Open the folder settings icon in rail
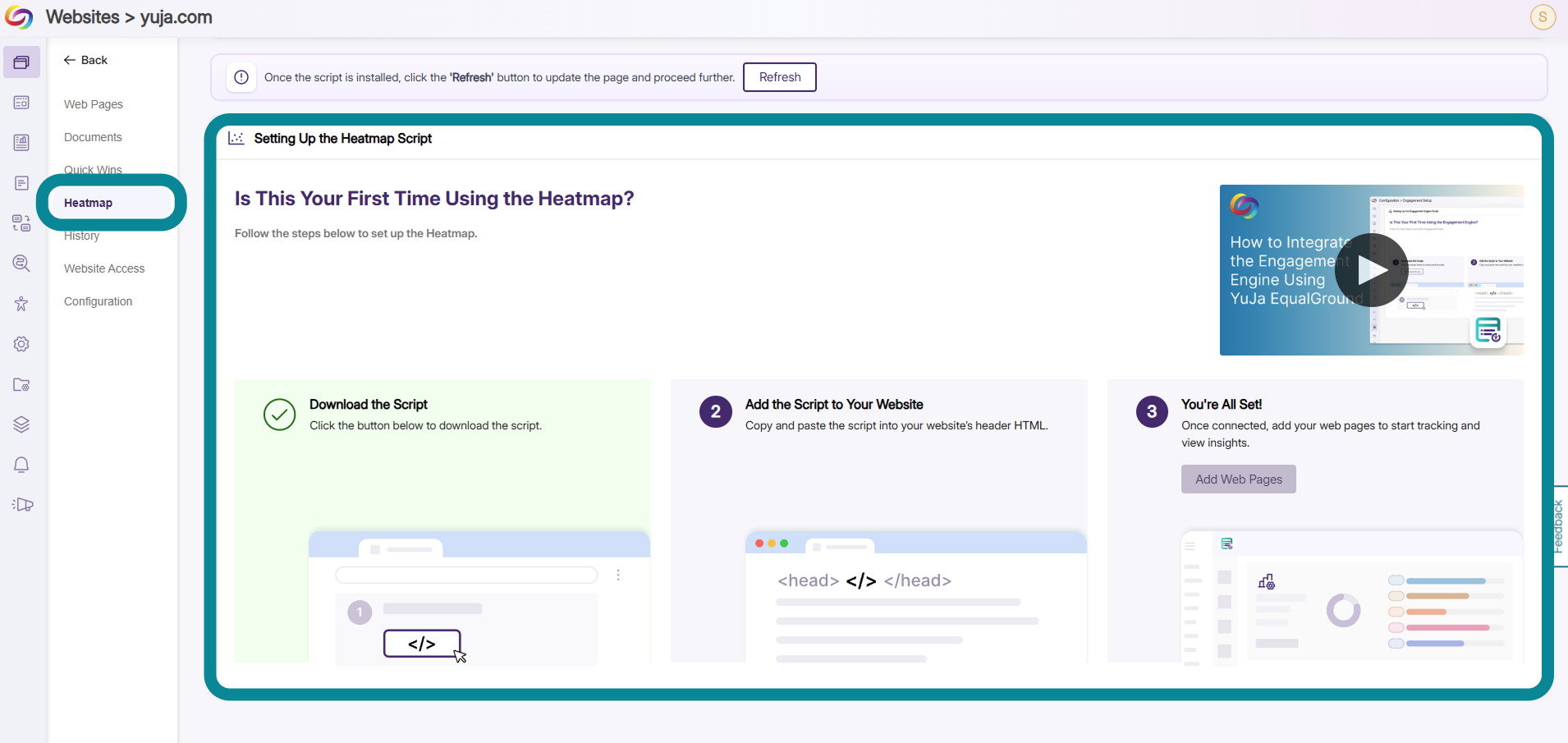Screen dimensions: 1568x743 tap(21, 384)
